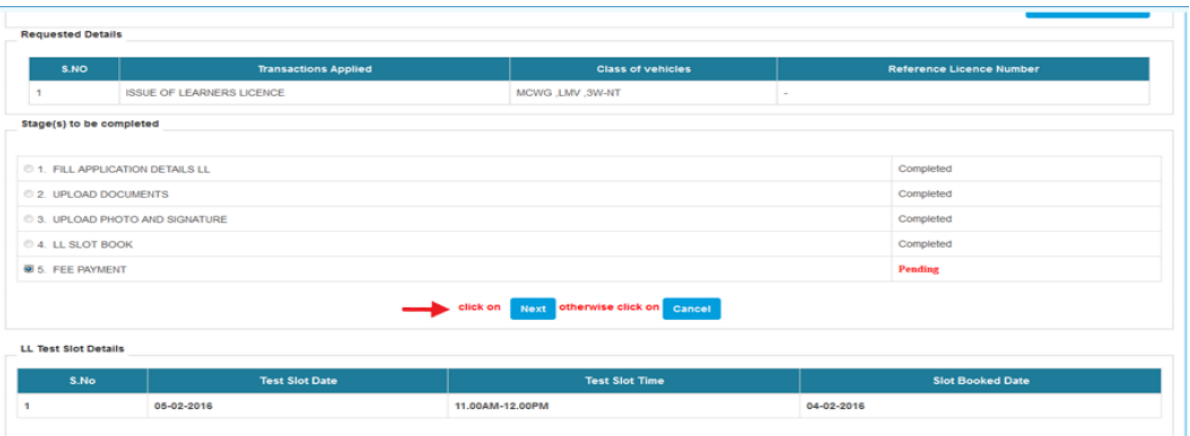Click the Transactions Applied column header
Viewport: 1190px width, 436px height.
(314, 69)
